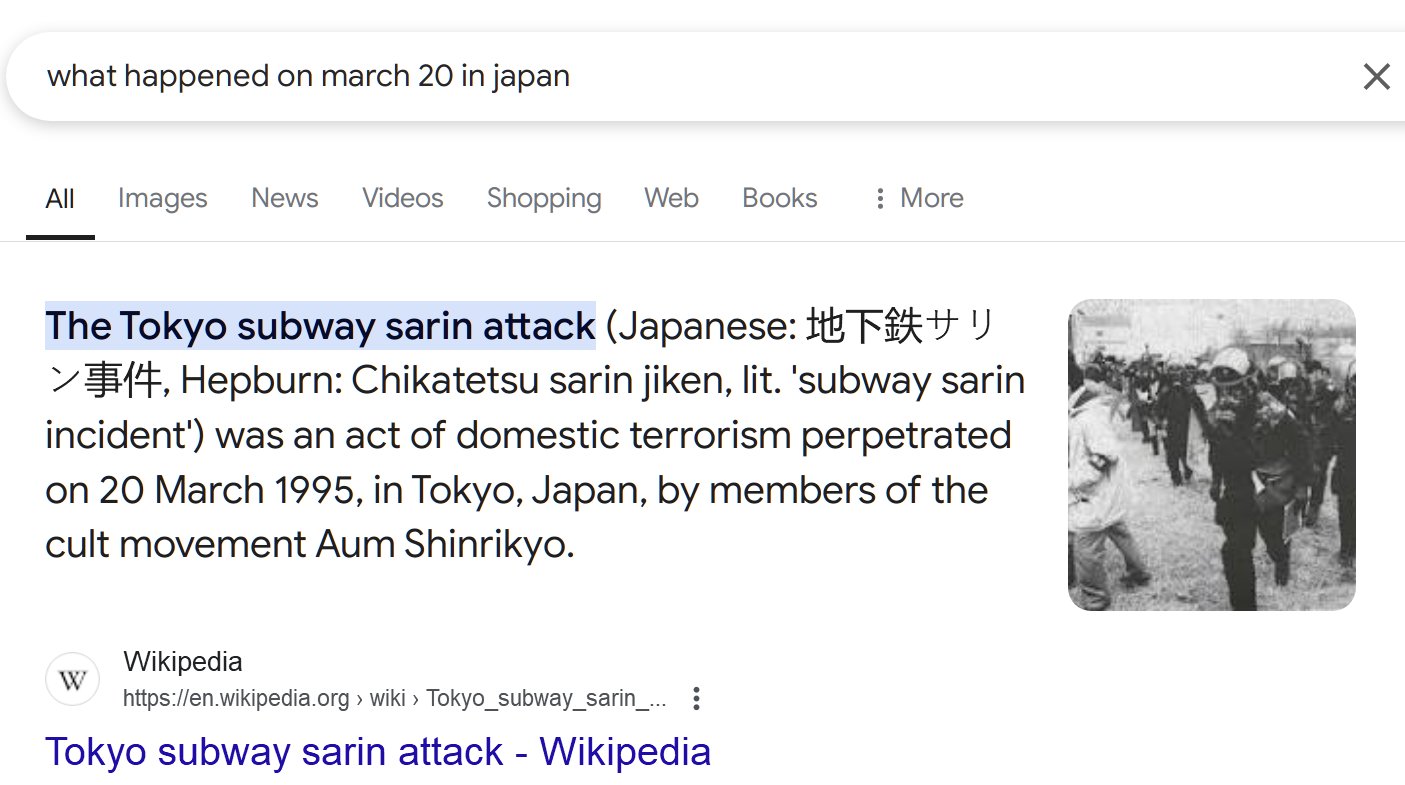Open the Books tab

tap(780, 198)
